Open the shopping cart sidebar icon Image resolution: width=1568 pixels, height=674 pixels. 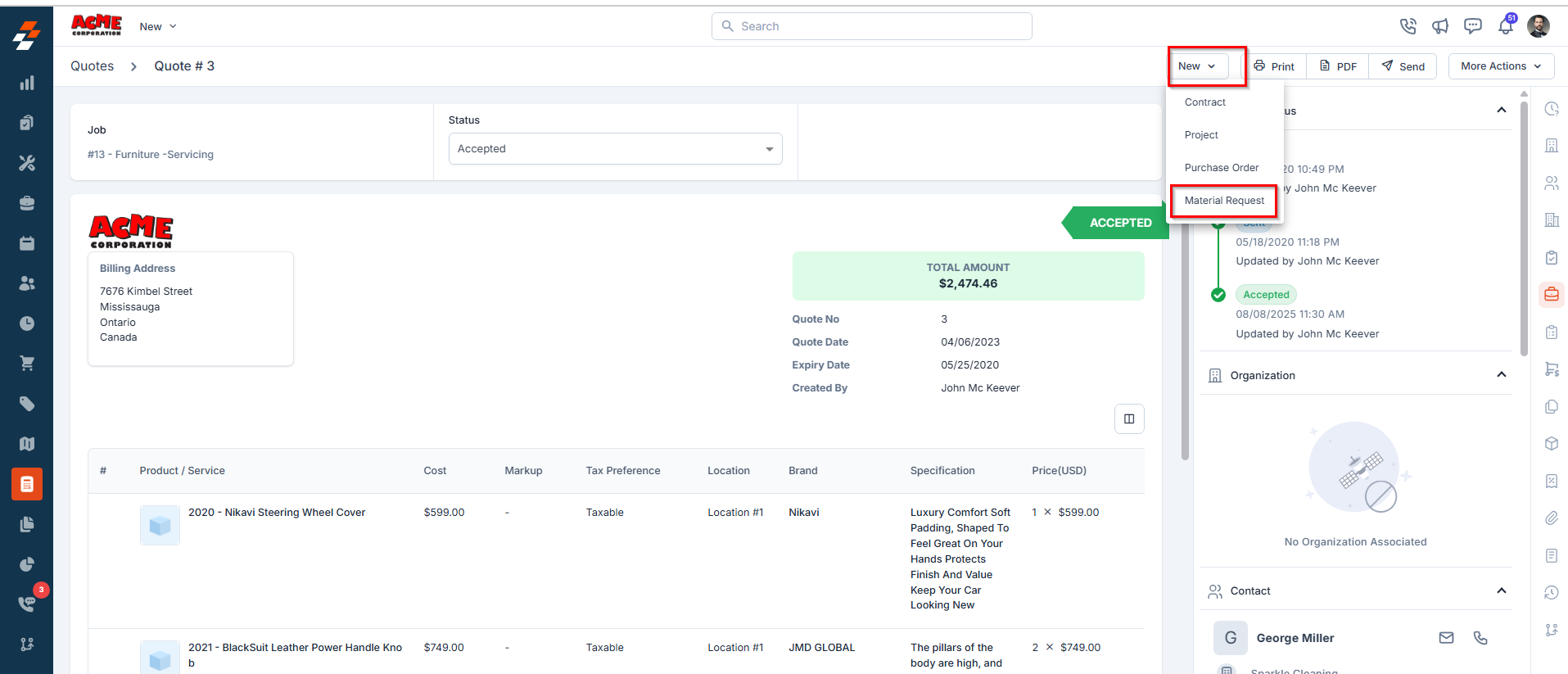click(x=27, y=364)
